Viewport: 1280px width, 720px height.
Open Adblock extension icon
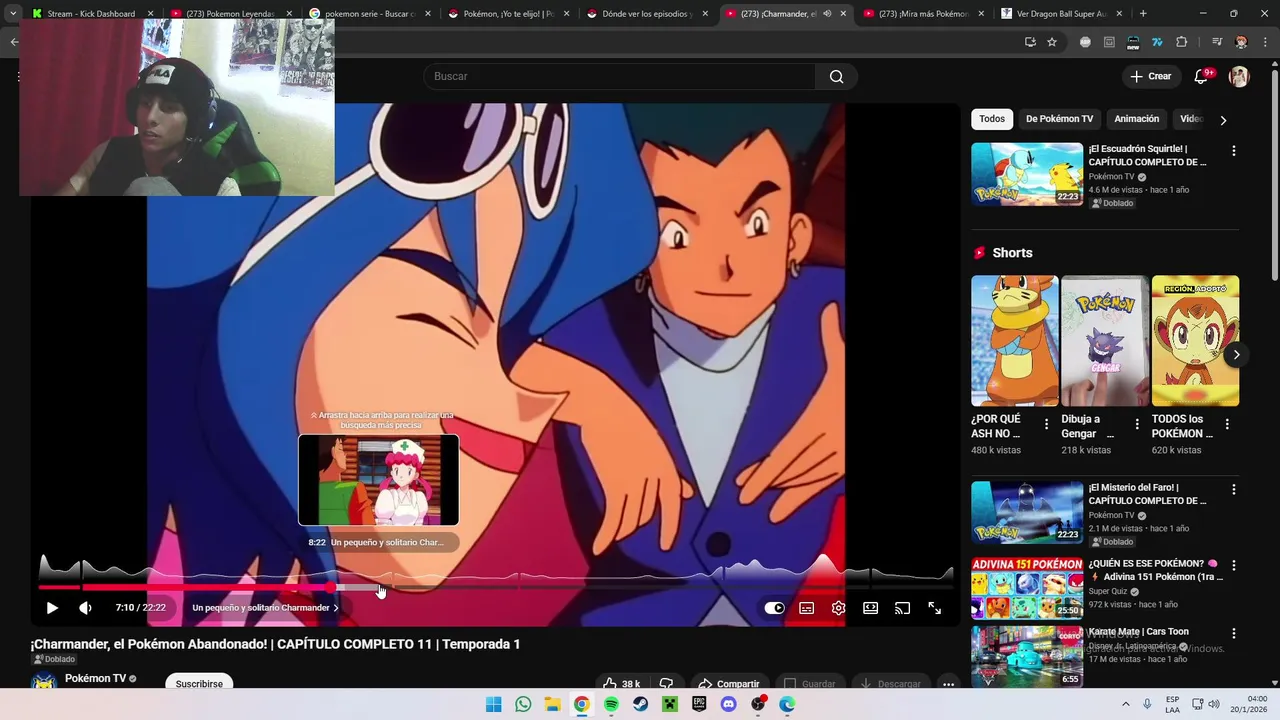click(1085, 42)
